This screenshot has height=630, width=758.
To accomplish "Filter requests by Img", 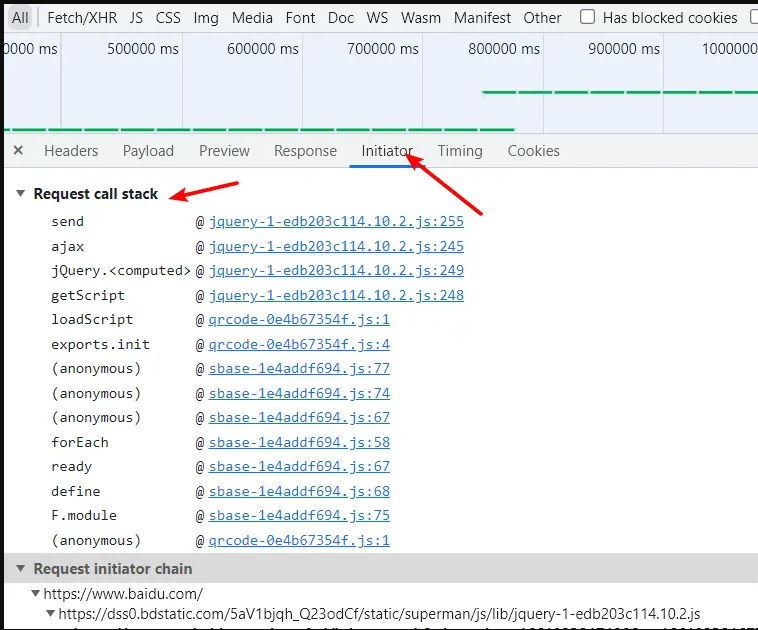I will 206,18.
